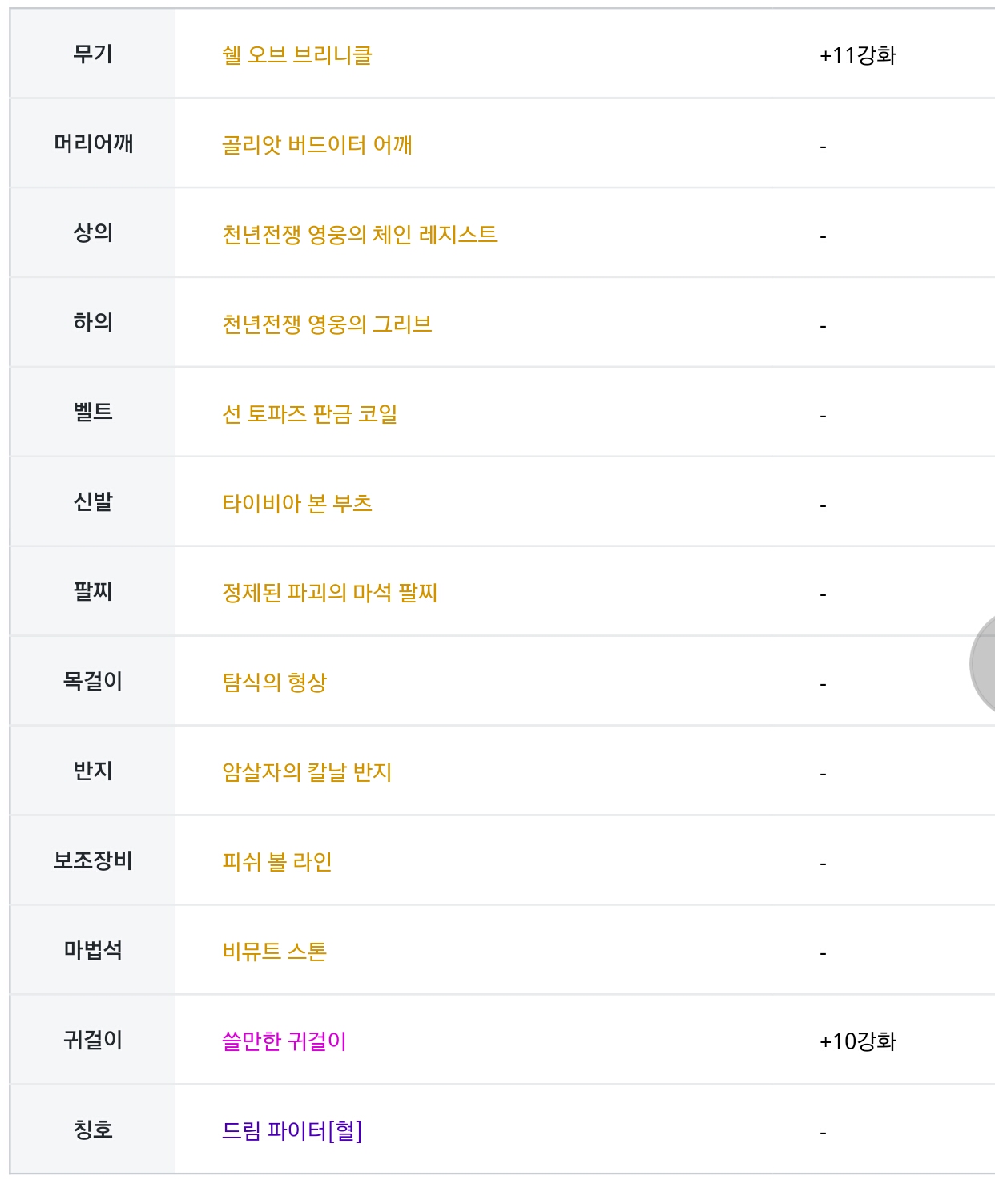Click the 보조장비 category label

(x=93, y=860)
